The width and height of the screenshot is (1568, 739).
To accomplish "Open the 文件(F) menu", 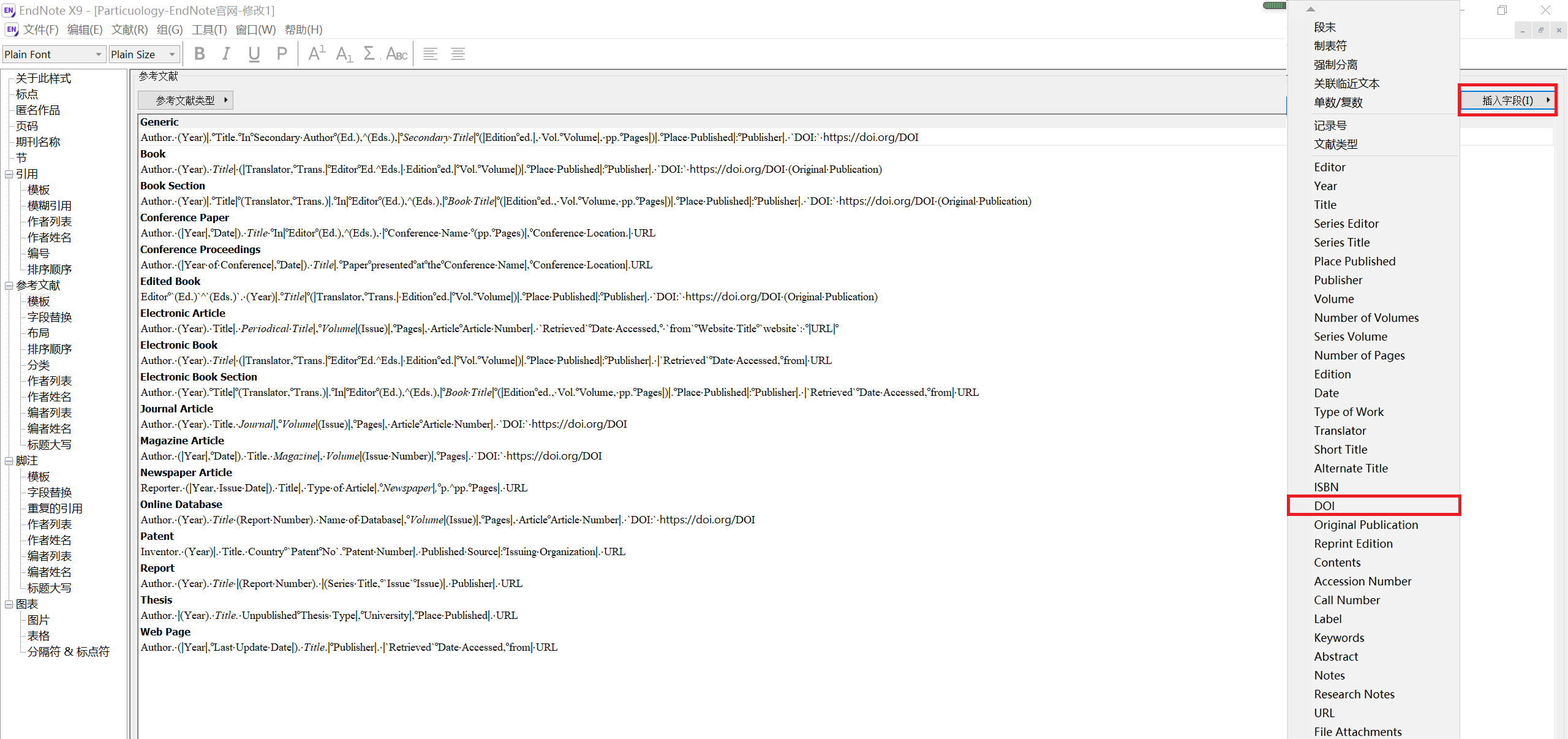I will (x=41, y=29).
